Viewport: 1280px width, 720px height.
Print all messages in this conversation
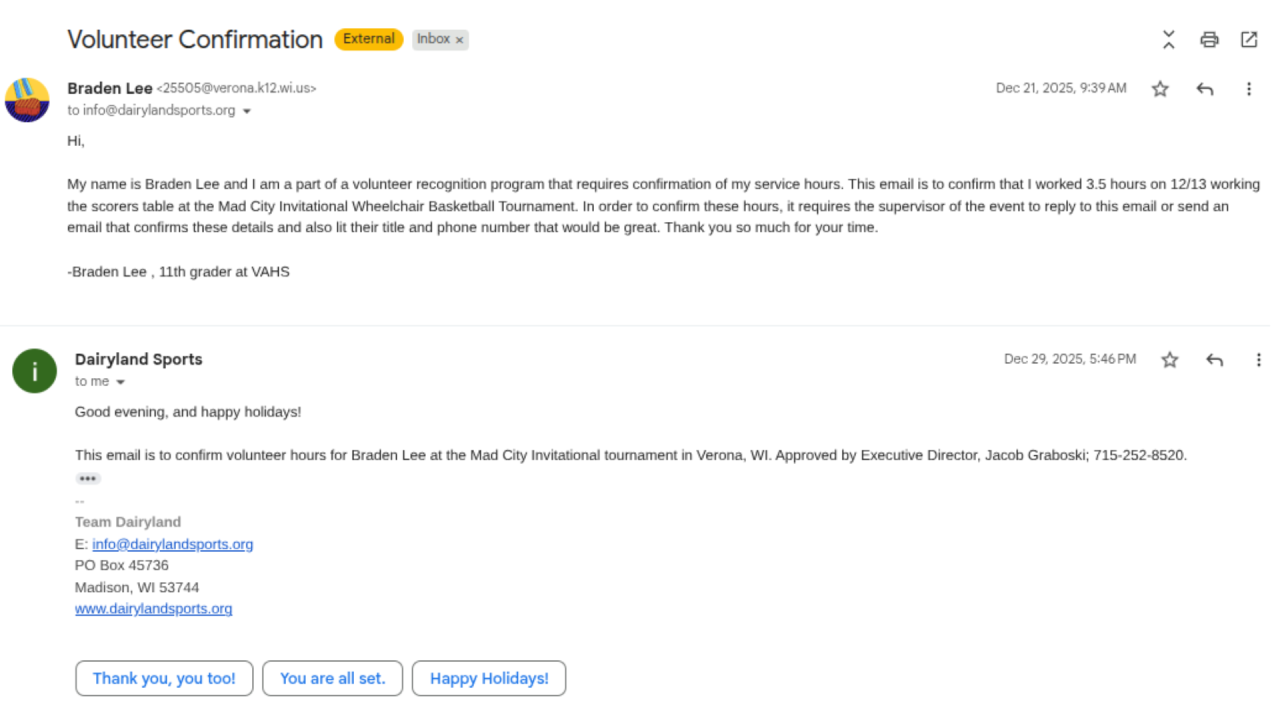click(x=1209, y=40)
